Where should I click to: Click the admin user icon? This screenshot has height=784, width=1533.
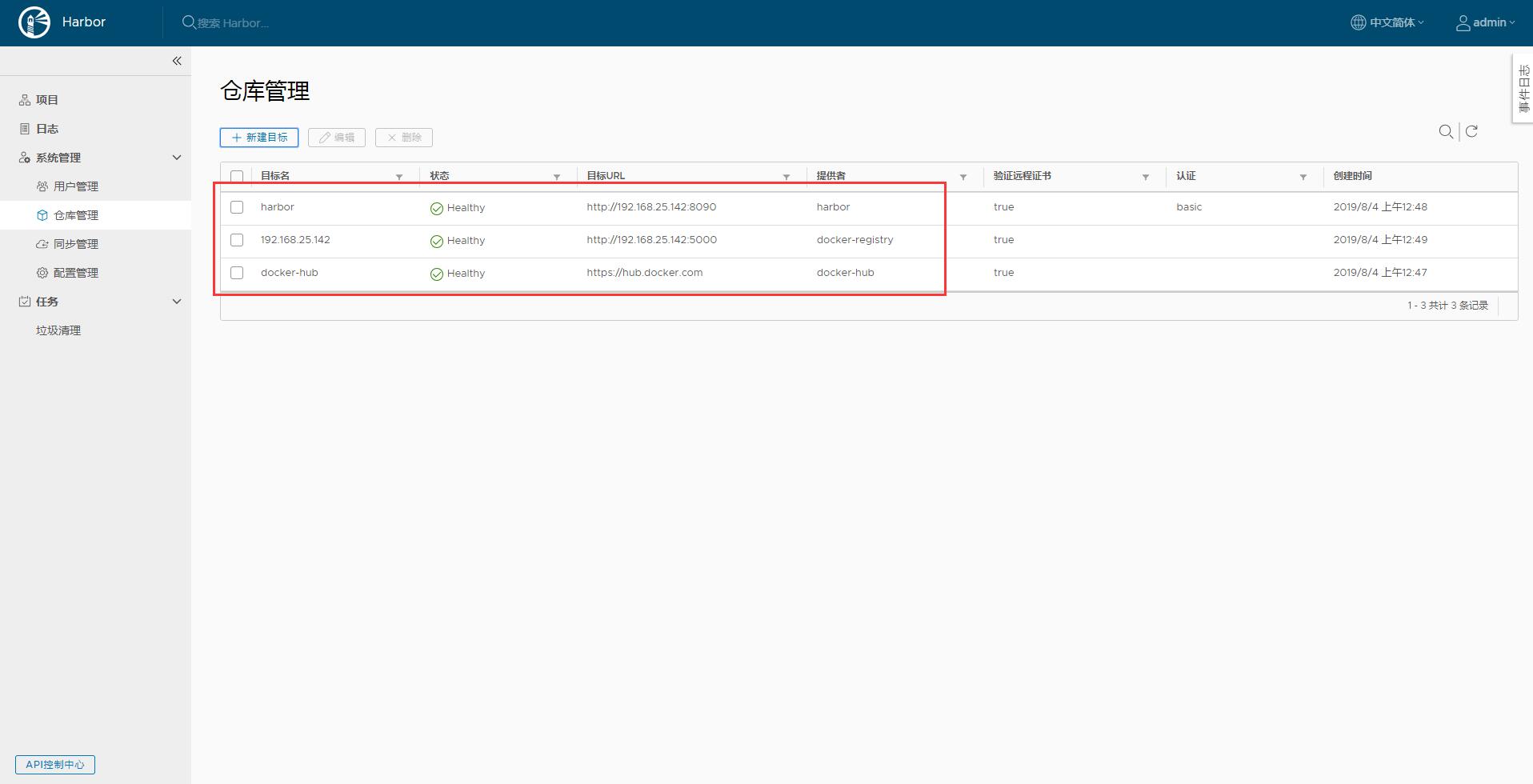pyautogui.click(x=1463, y=23)
